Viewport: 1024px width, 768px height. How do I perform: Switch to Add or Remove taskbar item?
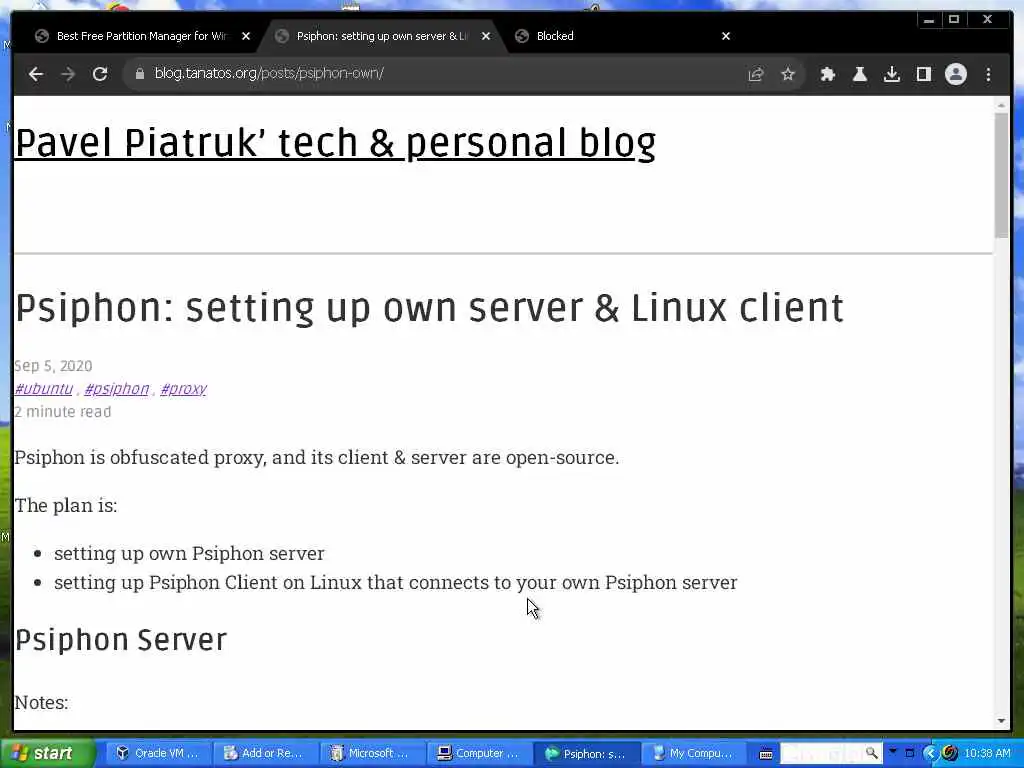point(264,753)
